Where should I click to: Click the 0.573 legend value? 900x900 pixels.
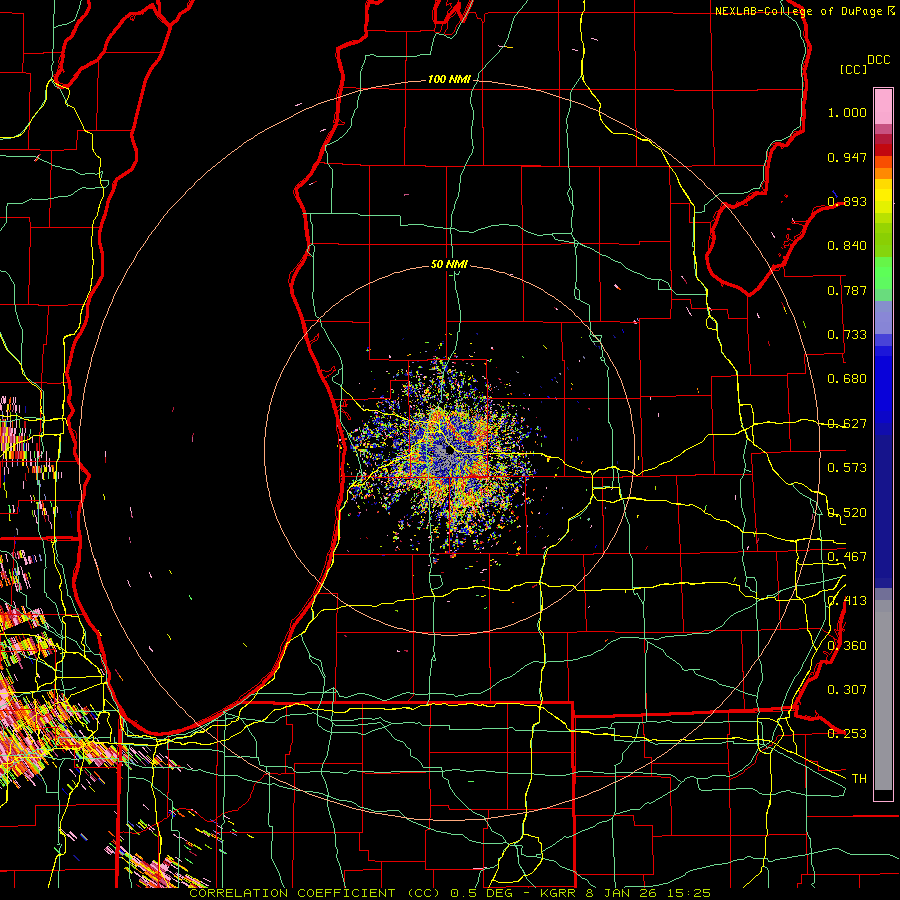(847, 468)
